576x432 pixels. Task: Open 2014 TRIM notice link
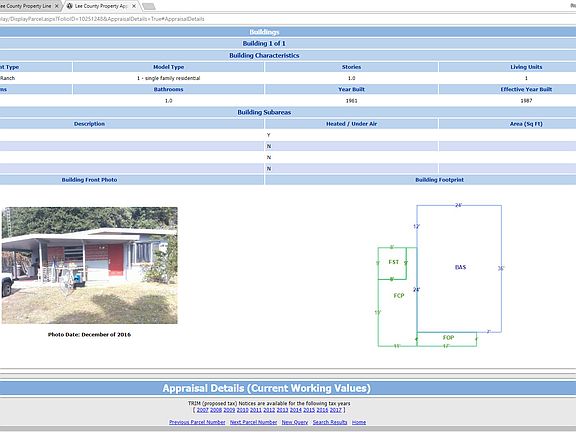296,410
